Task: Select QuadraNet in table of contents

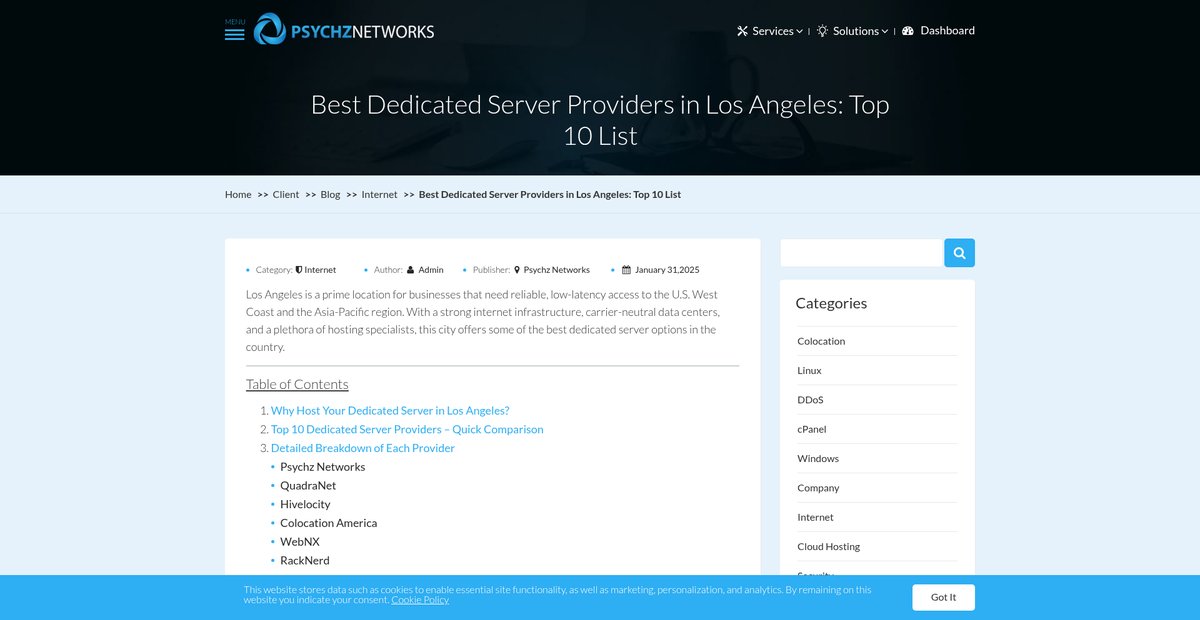Action: (x=308, y=485)
